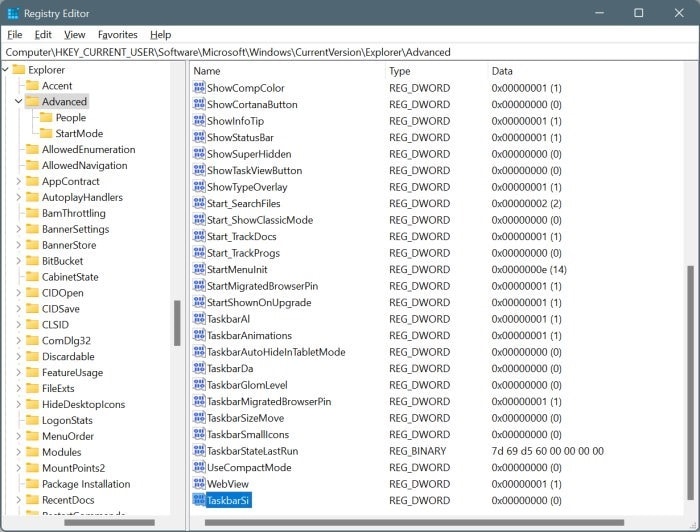Open the File menu
Image resolution: width=700 pixels, height=532 pixels.
coord(15,34)
